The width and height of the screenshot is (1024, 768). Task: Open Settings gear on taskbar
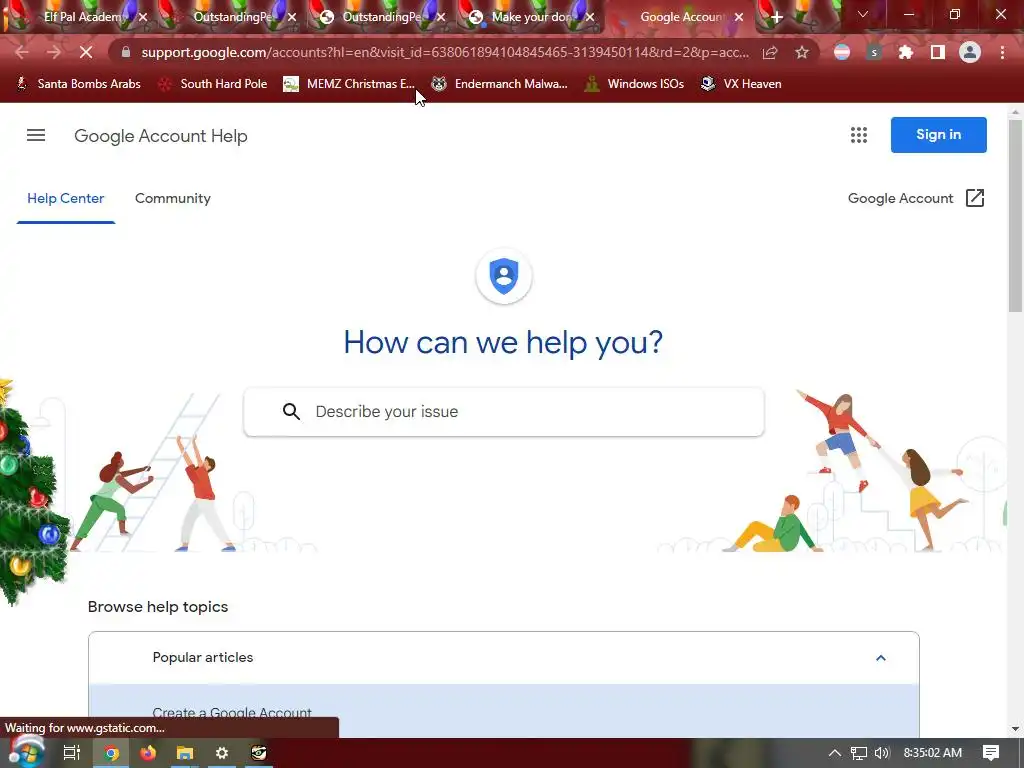222,753
